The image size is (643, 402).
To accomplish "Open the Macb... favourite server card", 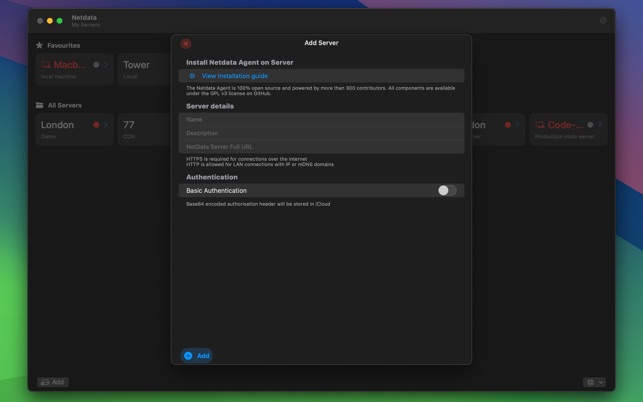I will coord(74,69).
